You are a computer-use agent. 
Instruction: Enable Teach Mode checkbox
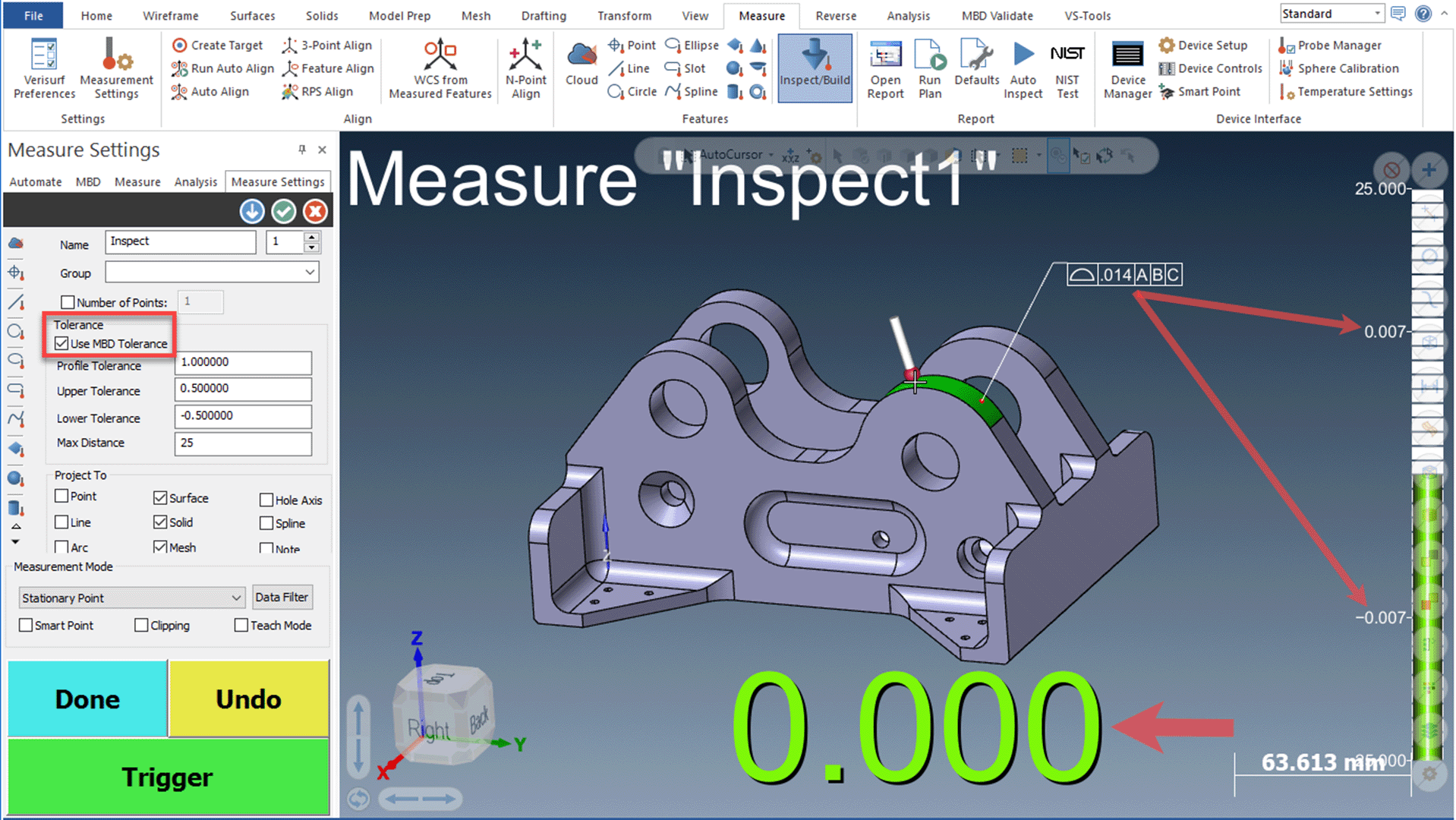pos(241,626)
